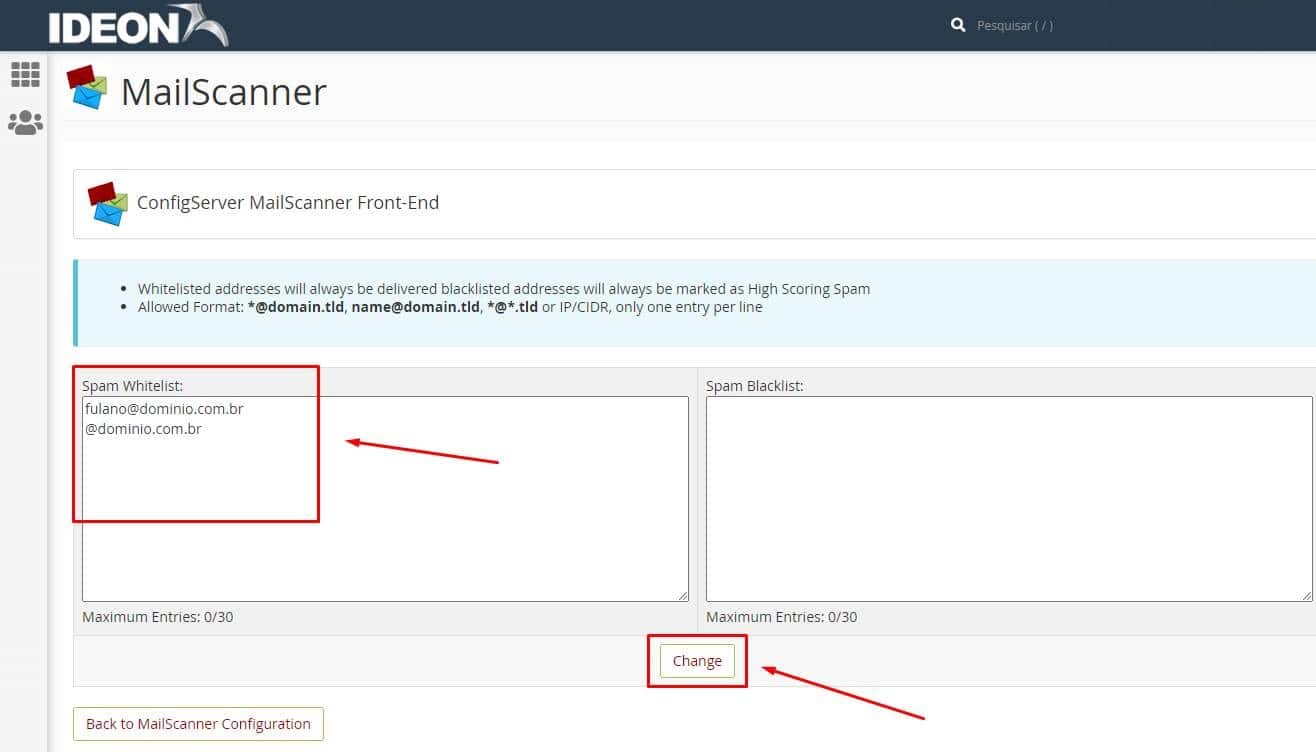Select the users icon in the left sidebar

coord(24,122)
